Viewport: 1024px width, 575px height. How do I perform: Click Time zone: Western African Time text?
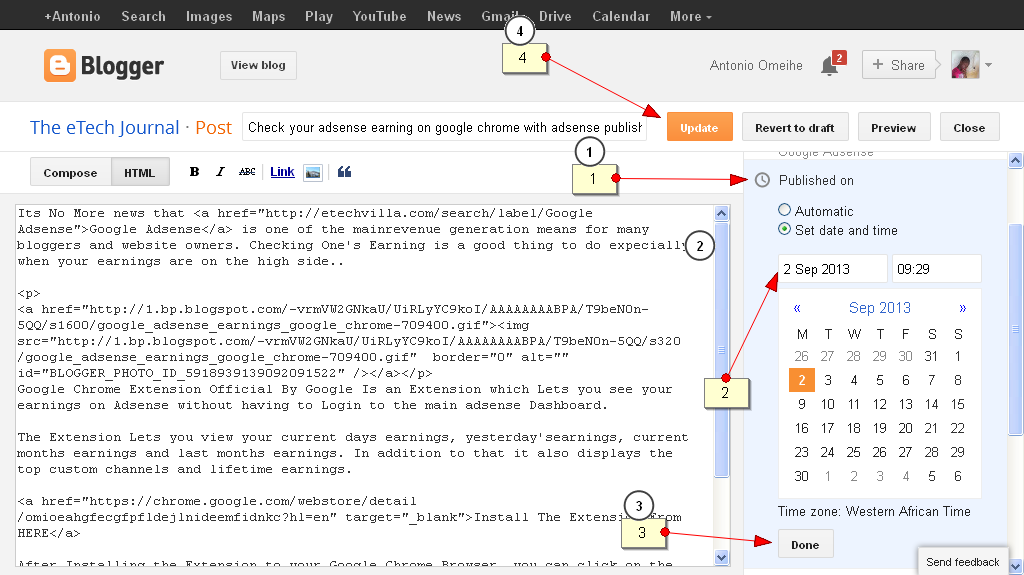click(x=874, y=512)
